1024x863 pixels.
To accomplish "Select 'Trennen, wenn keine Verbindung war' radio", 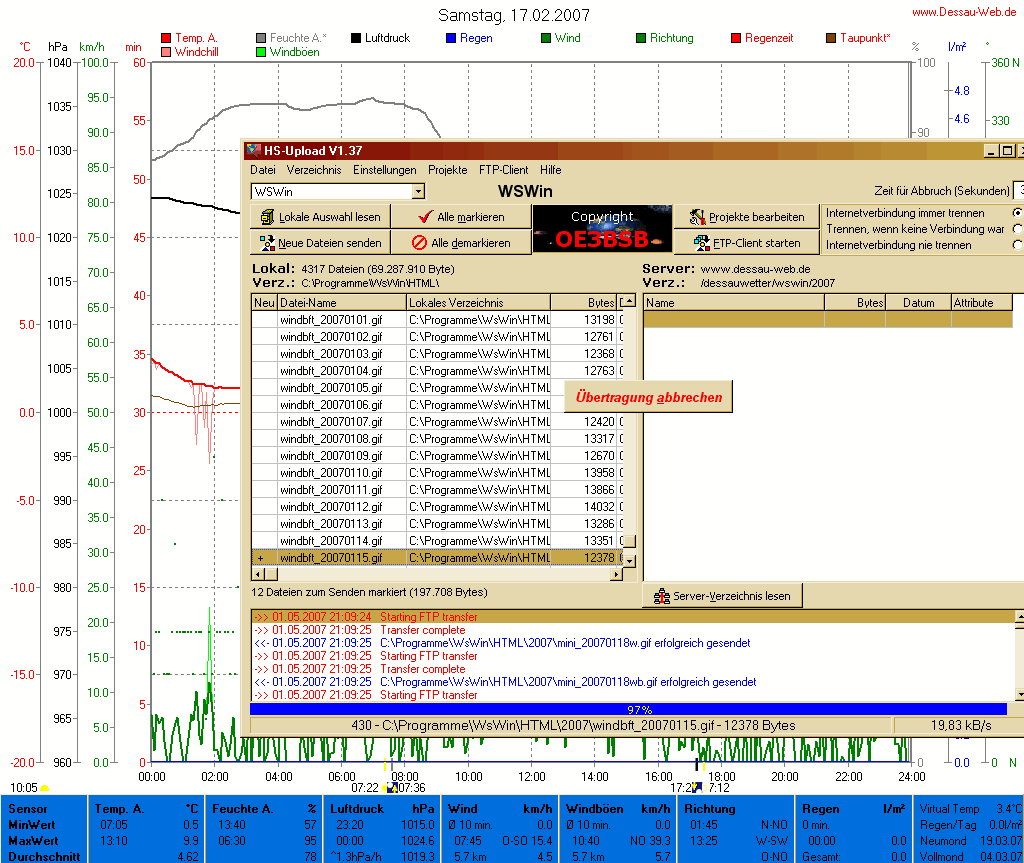I will click(x=1018, y=229).
